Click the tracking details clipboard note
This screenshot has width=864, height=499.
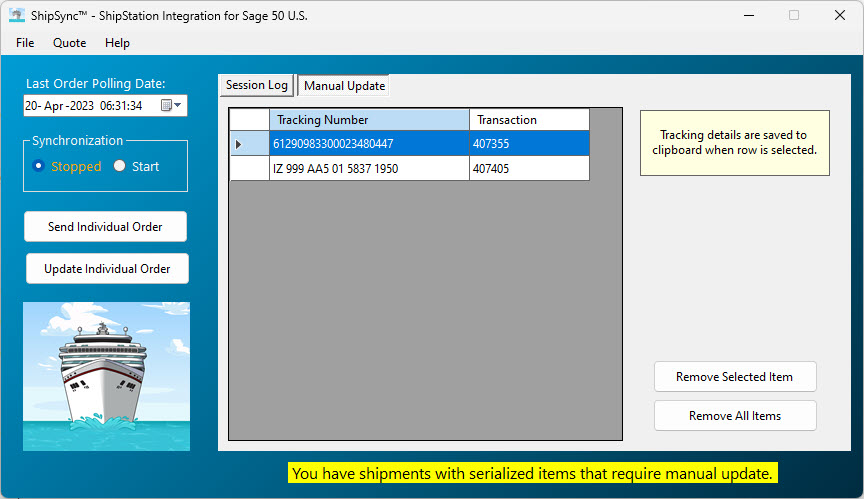(735, 143)
